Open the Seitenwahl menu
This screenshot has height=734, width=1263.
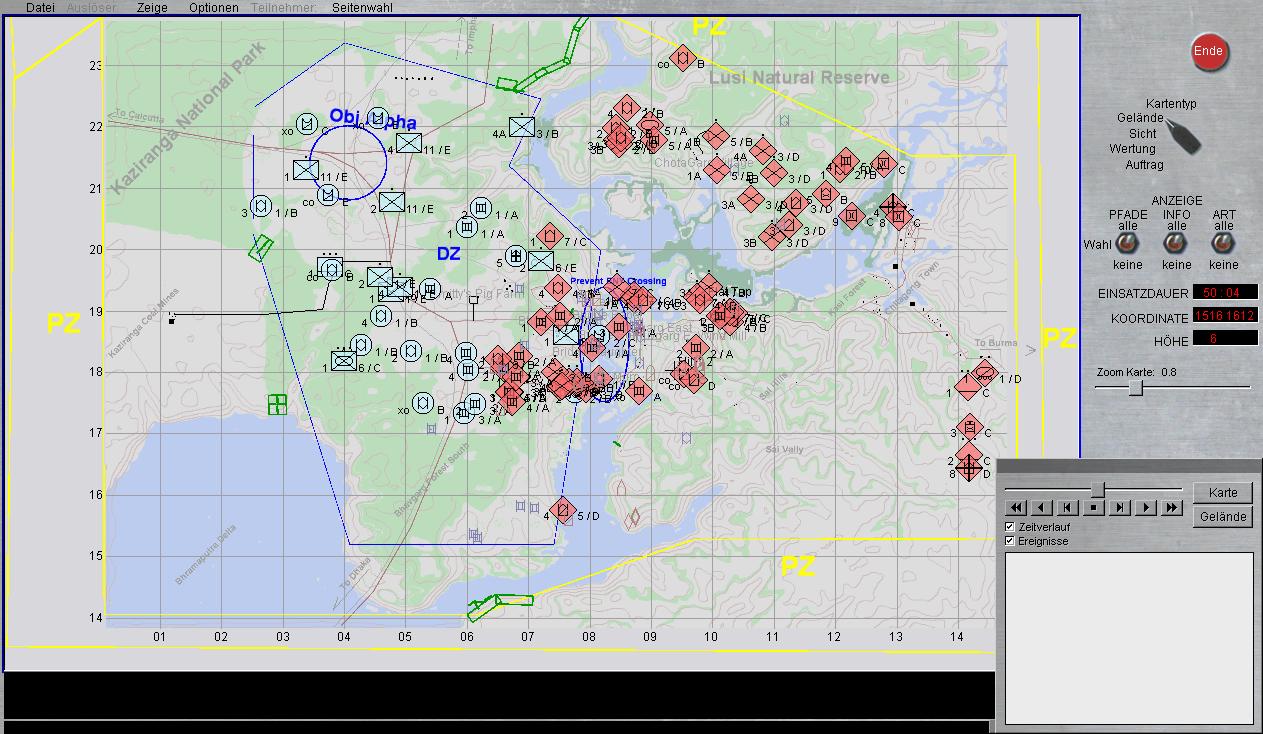[362, 7]
